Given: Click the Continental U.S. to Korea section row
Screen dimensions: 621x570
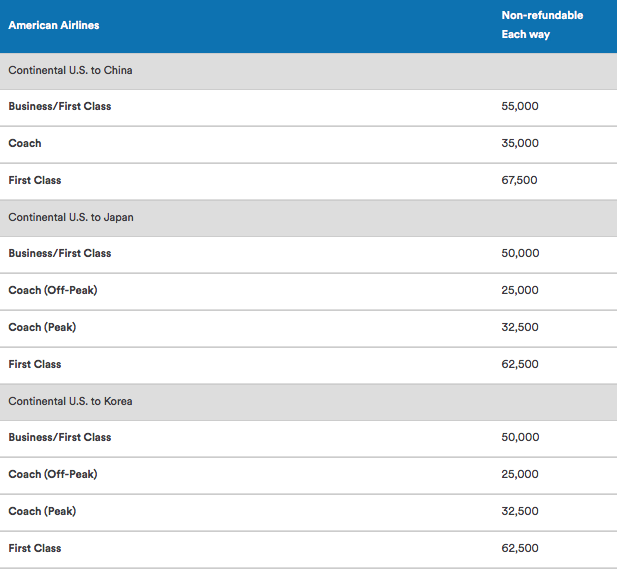Looking at the screenshot, I should click(308, 402).
